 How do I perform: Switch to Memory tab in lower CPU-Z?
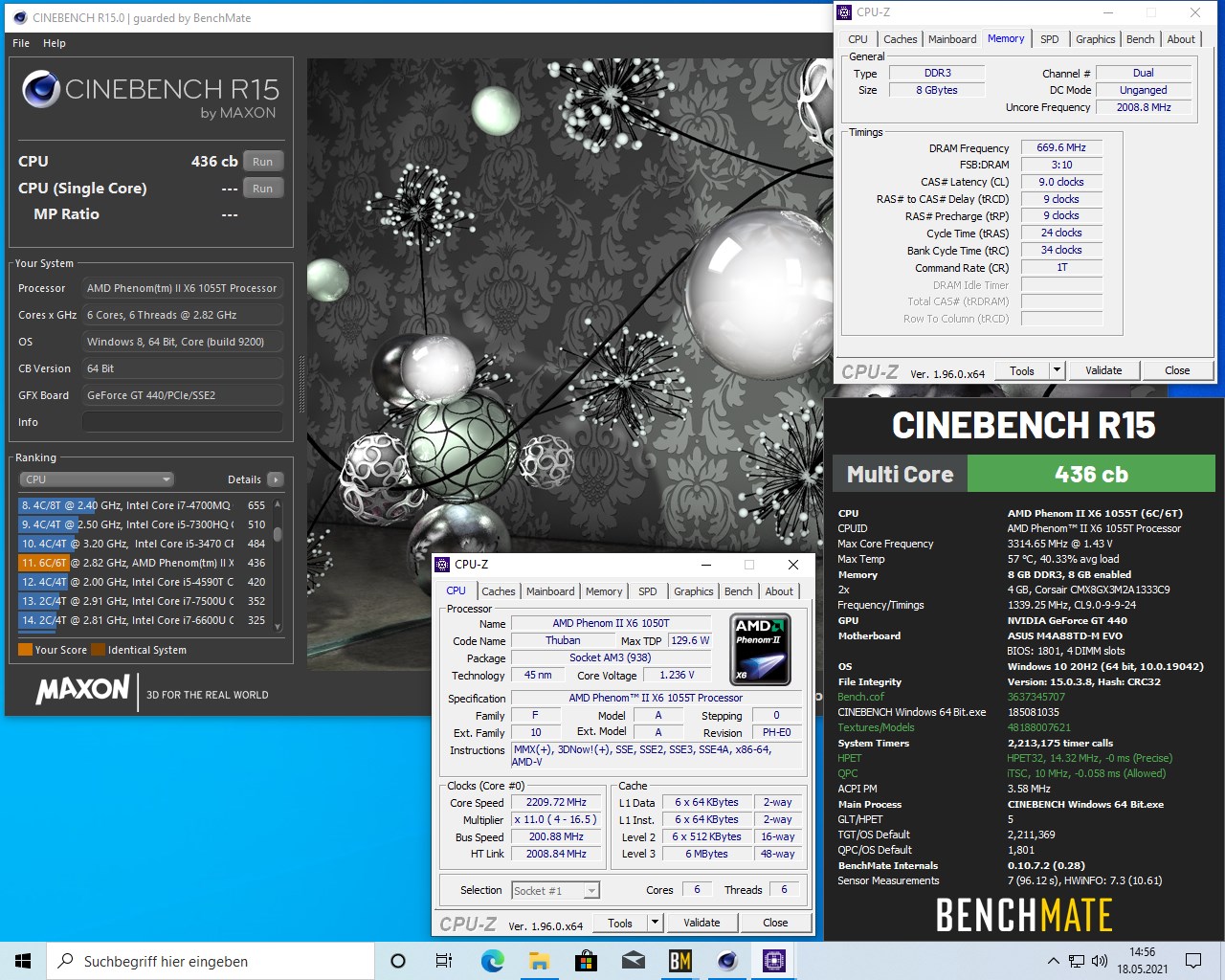click(604, 591)
